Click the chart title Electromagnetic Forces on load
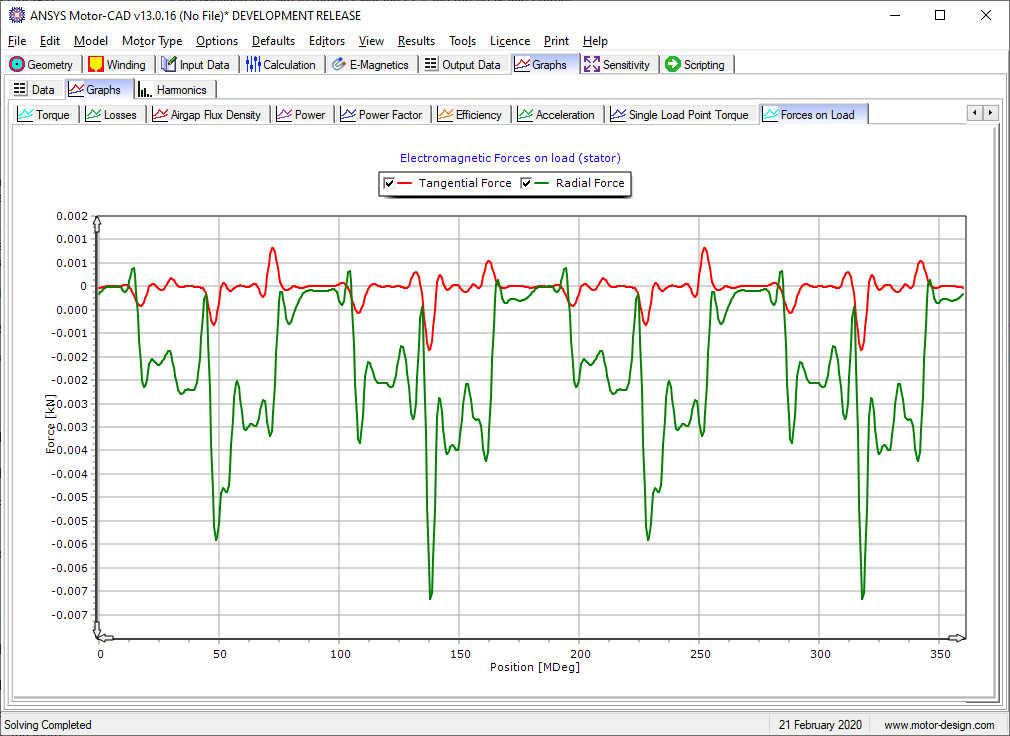Viewport: 1010px width, 736px height. 510,158
